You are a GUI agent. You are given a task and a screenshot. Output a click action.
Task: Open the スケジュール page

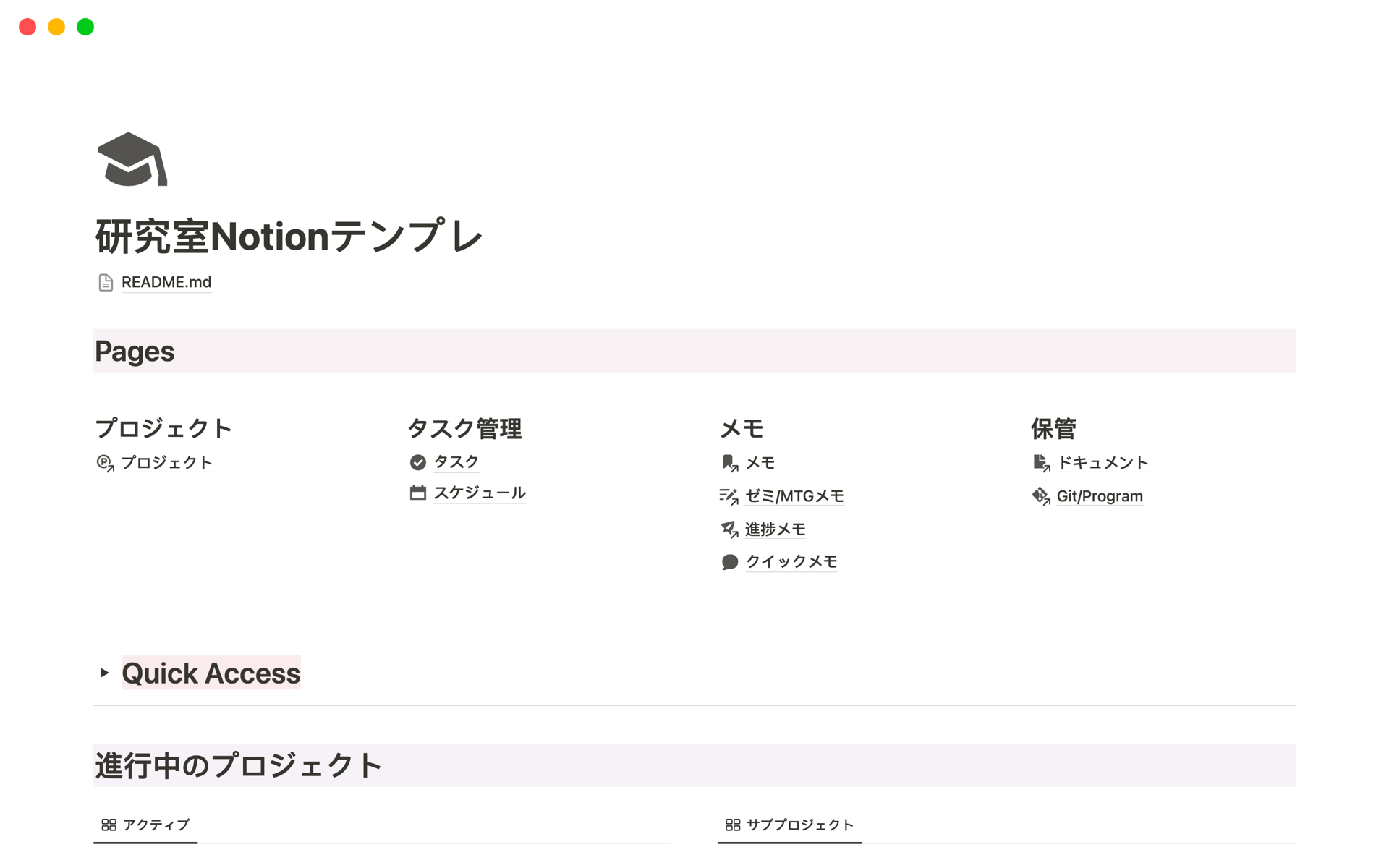[480, 493]
